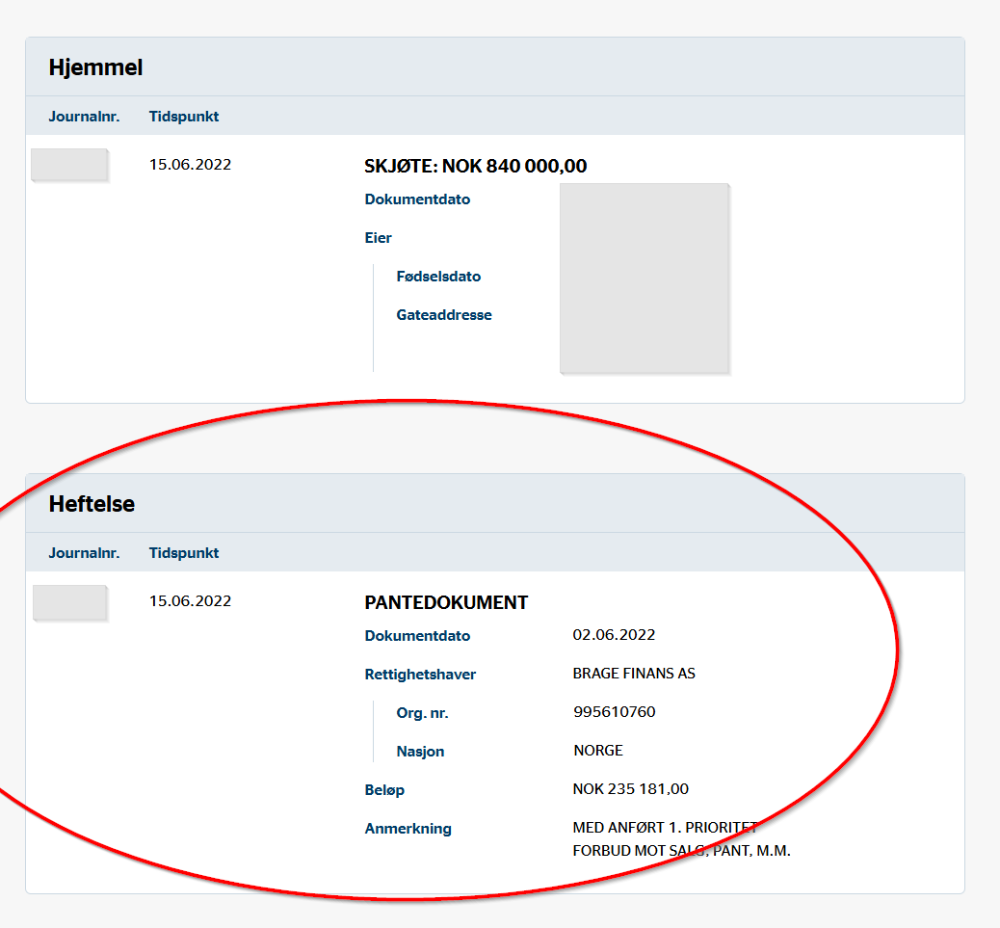
Task: Click the redacted journal number in Heftelse
Action: click(70, 603)
